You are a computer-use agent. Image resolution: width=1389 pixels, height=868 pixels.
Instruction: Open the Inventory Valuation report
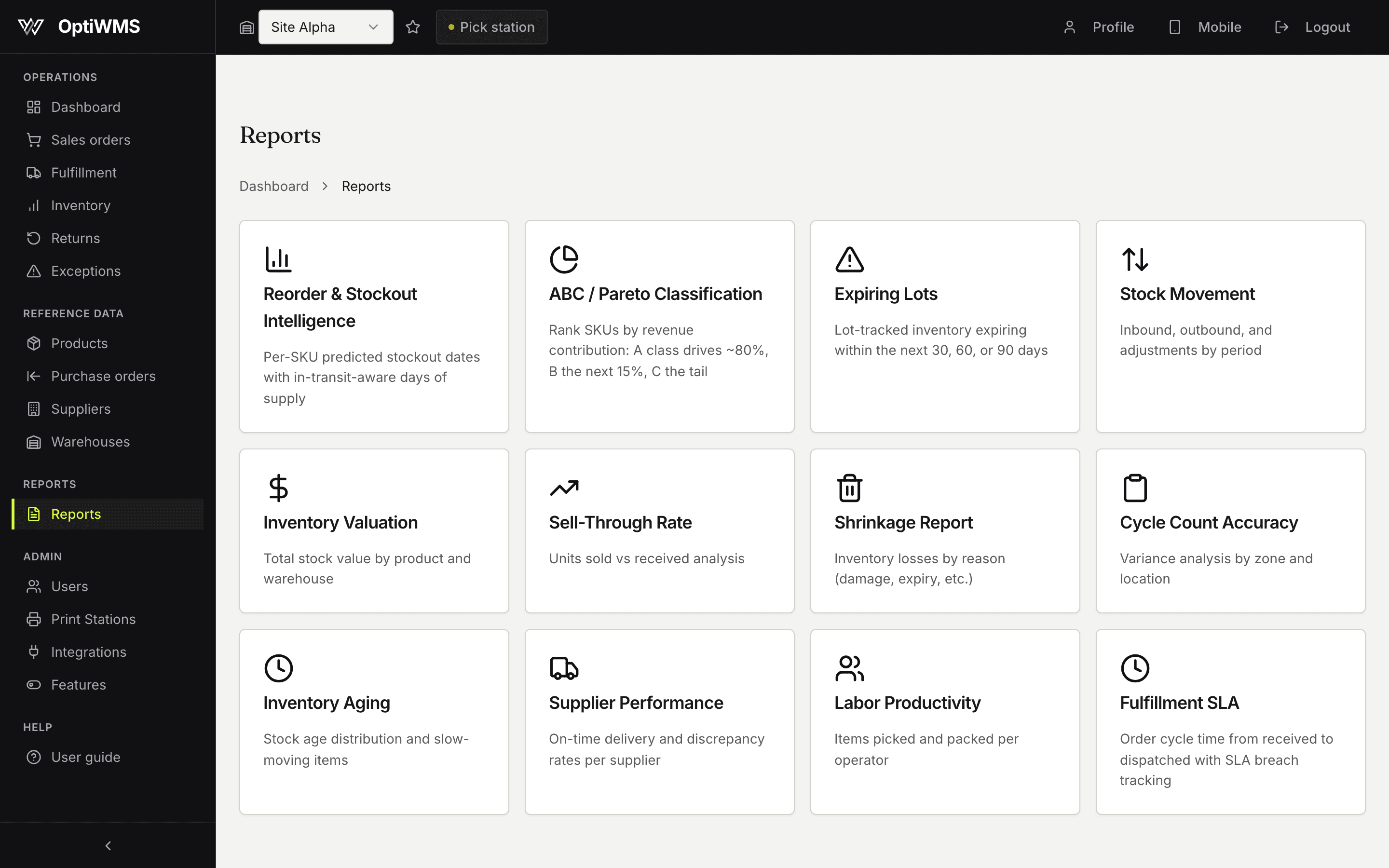[x=374, y=531]
